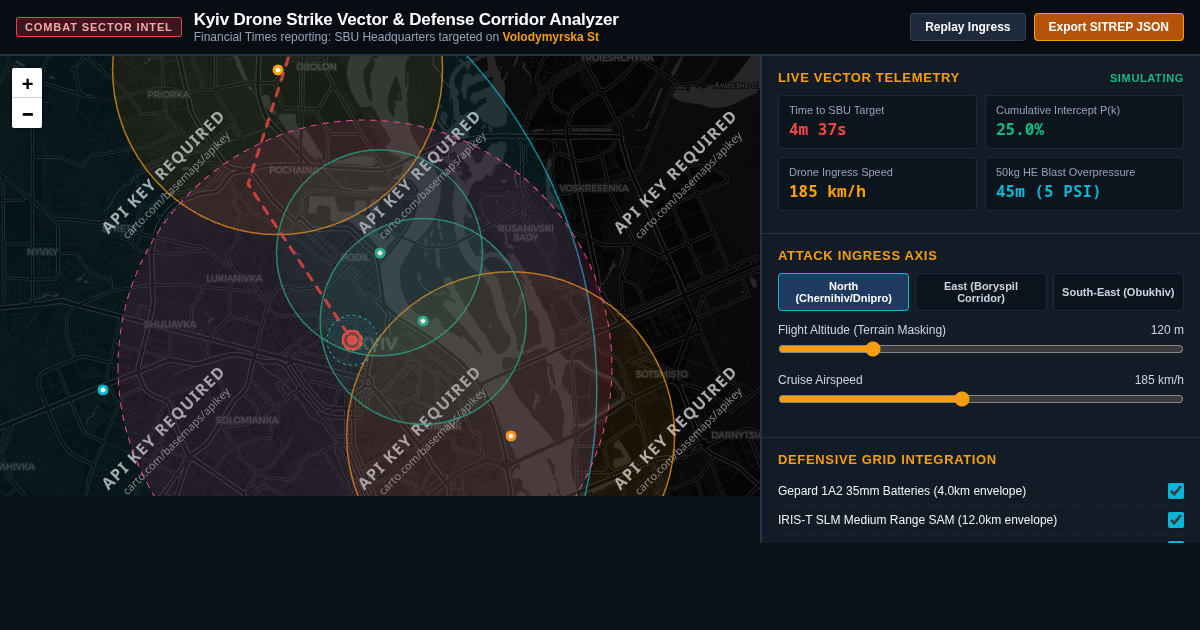The height and width of the screenshot is (630, 1200).
Task: Select the orange marker near the river's south
Action: pyautogui.click(x=511, y=436)
